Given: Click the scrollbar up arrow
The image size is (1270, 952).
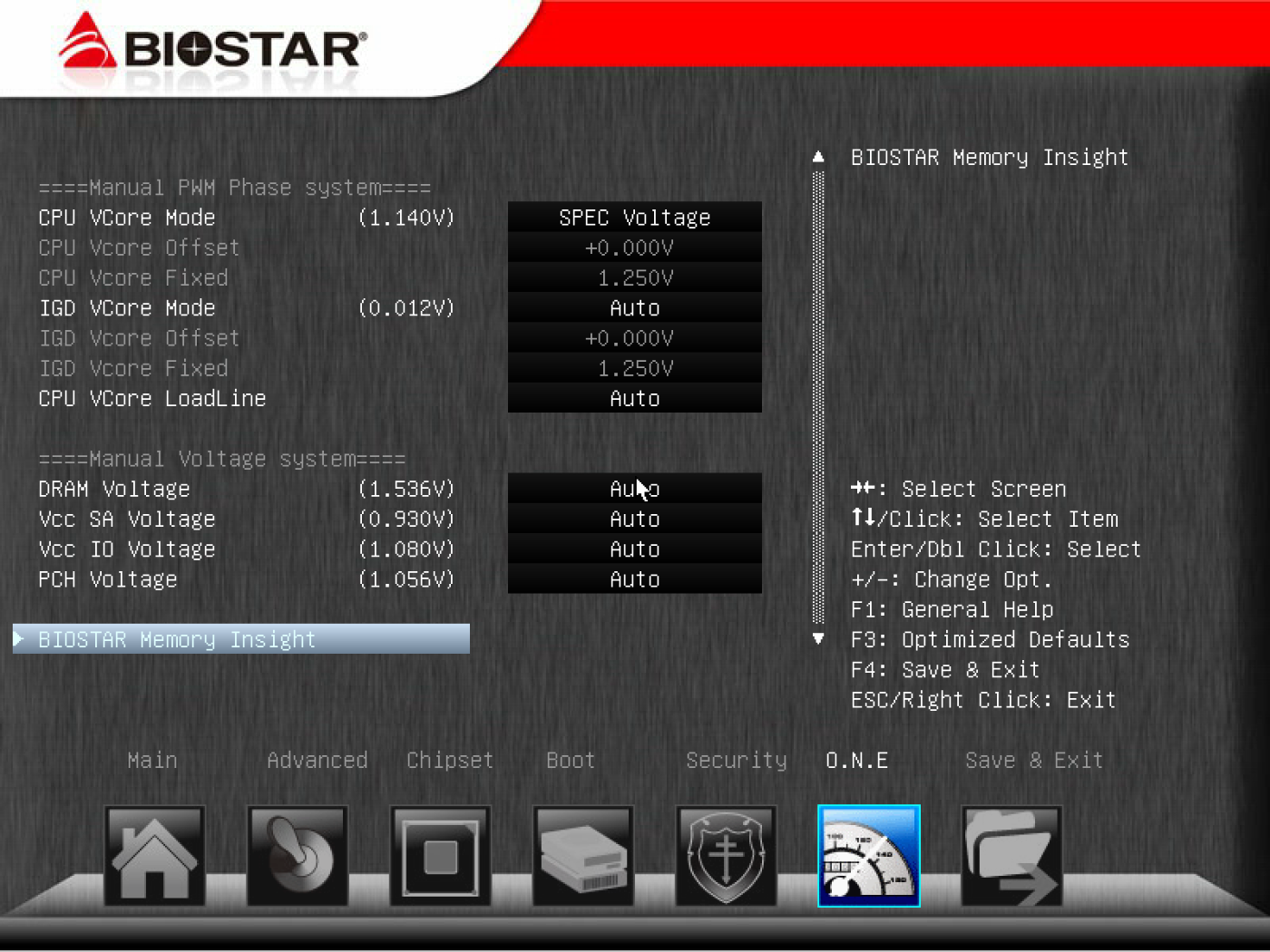Looking at the screenshot, I should coord(818,157).
